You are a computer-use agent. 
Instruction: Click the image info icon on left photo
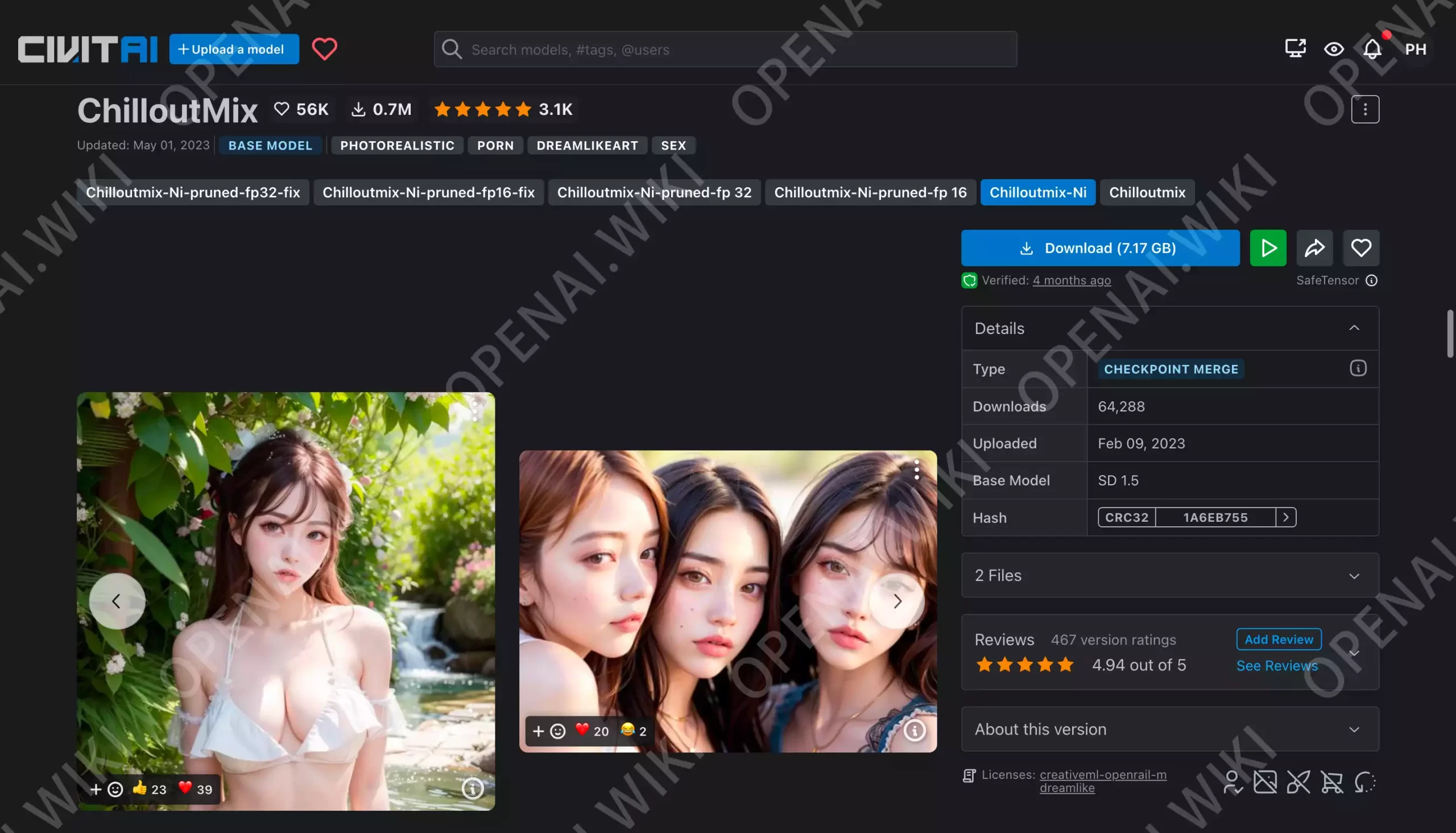pyautogui.click(x=472, y=789)
